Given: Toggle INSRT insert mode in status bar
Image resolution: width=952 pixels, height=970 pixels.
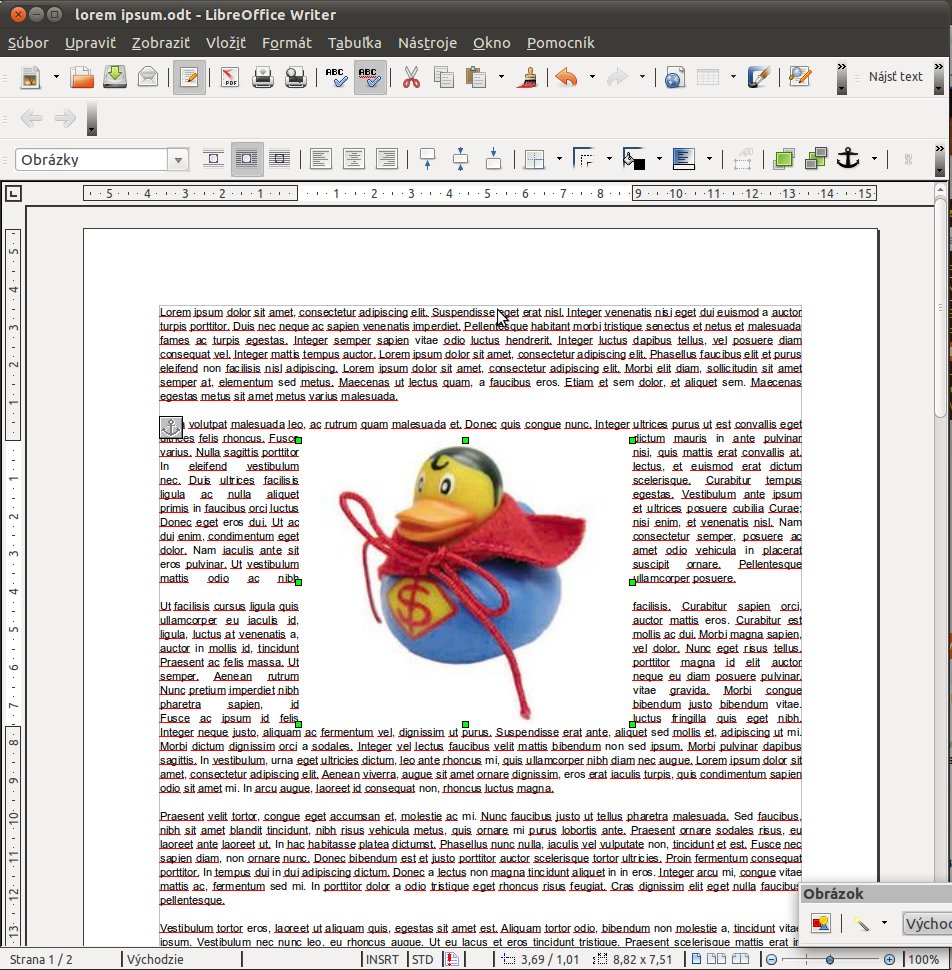Looking at the screenshot, I should (x=382, y=959).
